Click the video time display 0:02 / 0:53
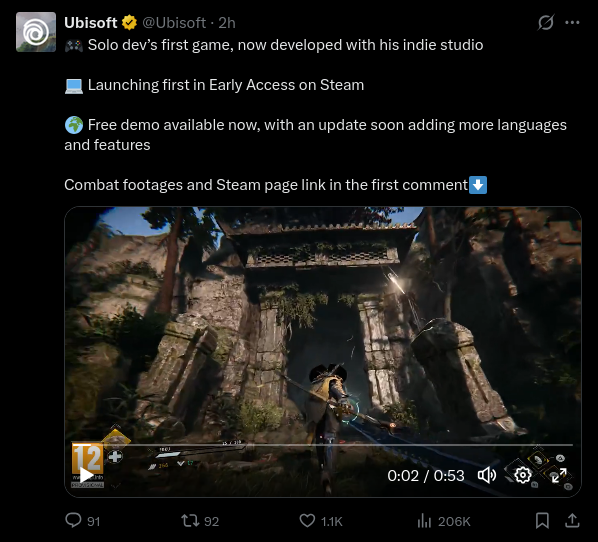 pyautogui.click(x=426, y=476)
